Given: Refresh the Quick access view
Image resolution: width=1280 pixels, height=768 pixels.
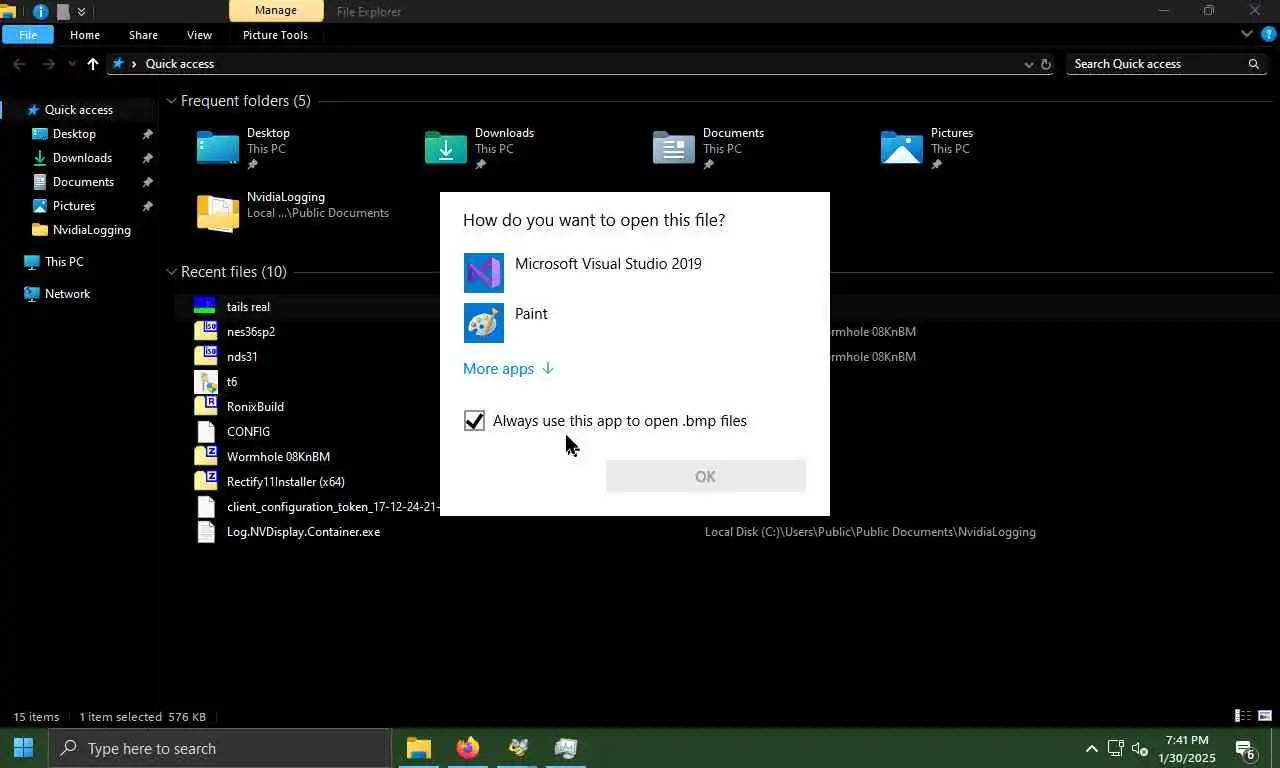Looking at the screenshot, I should click(x=1046, y=64).
